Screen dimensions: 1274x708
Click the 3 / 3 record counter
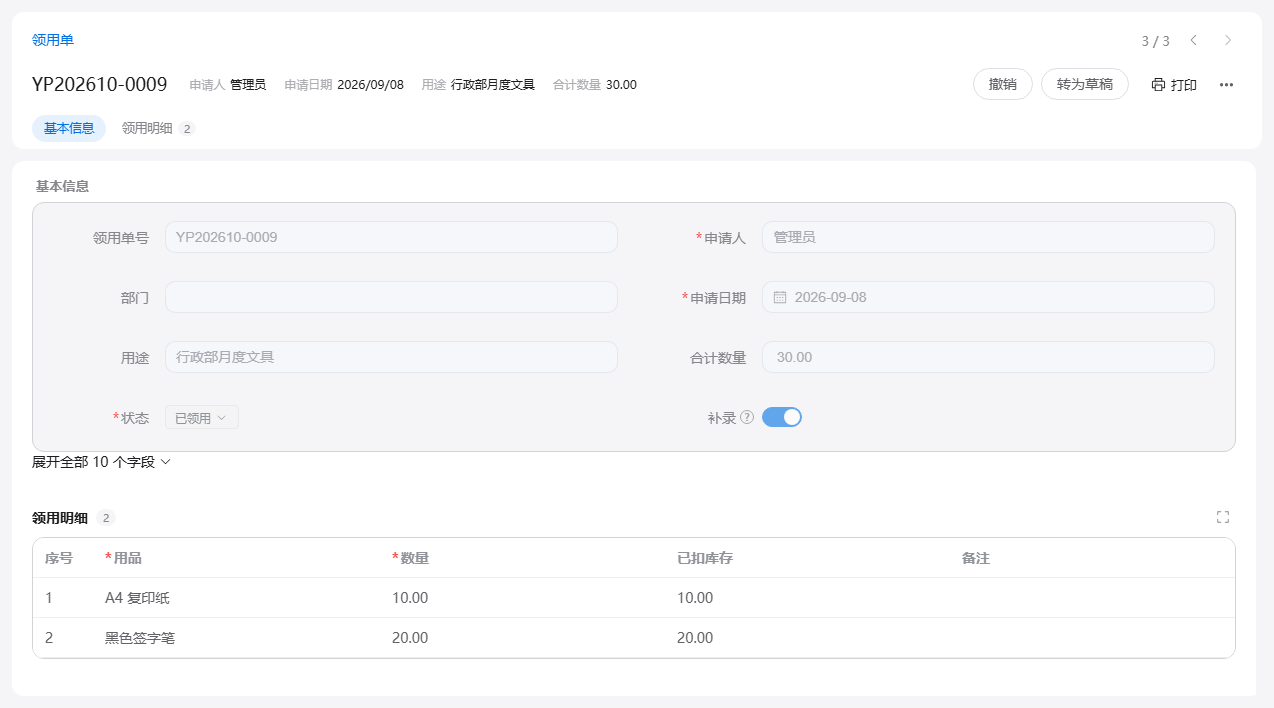[1155, 41]
